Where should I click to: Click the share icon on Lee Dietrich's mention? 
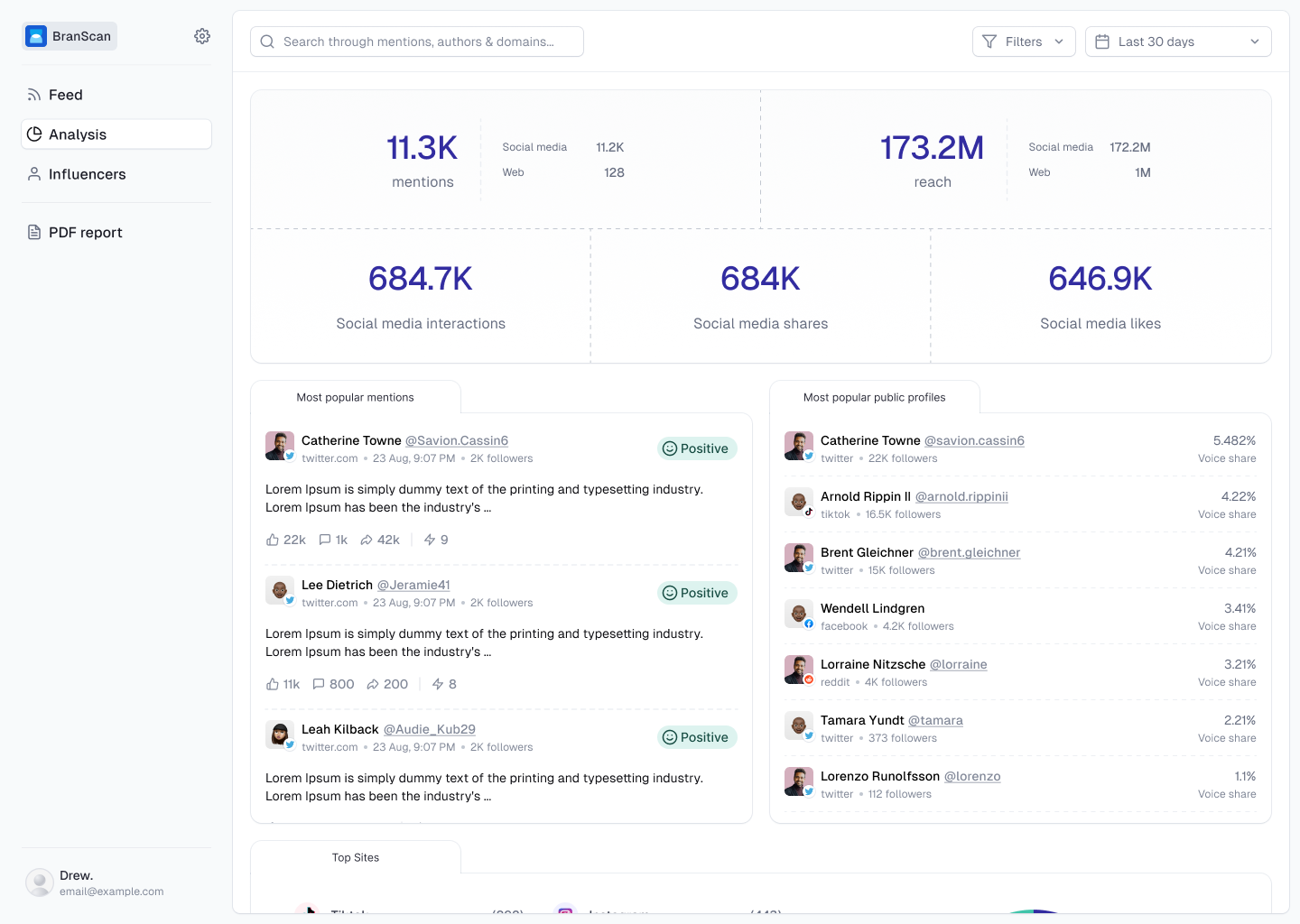coord(373,684)
